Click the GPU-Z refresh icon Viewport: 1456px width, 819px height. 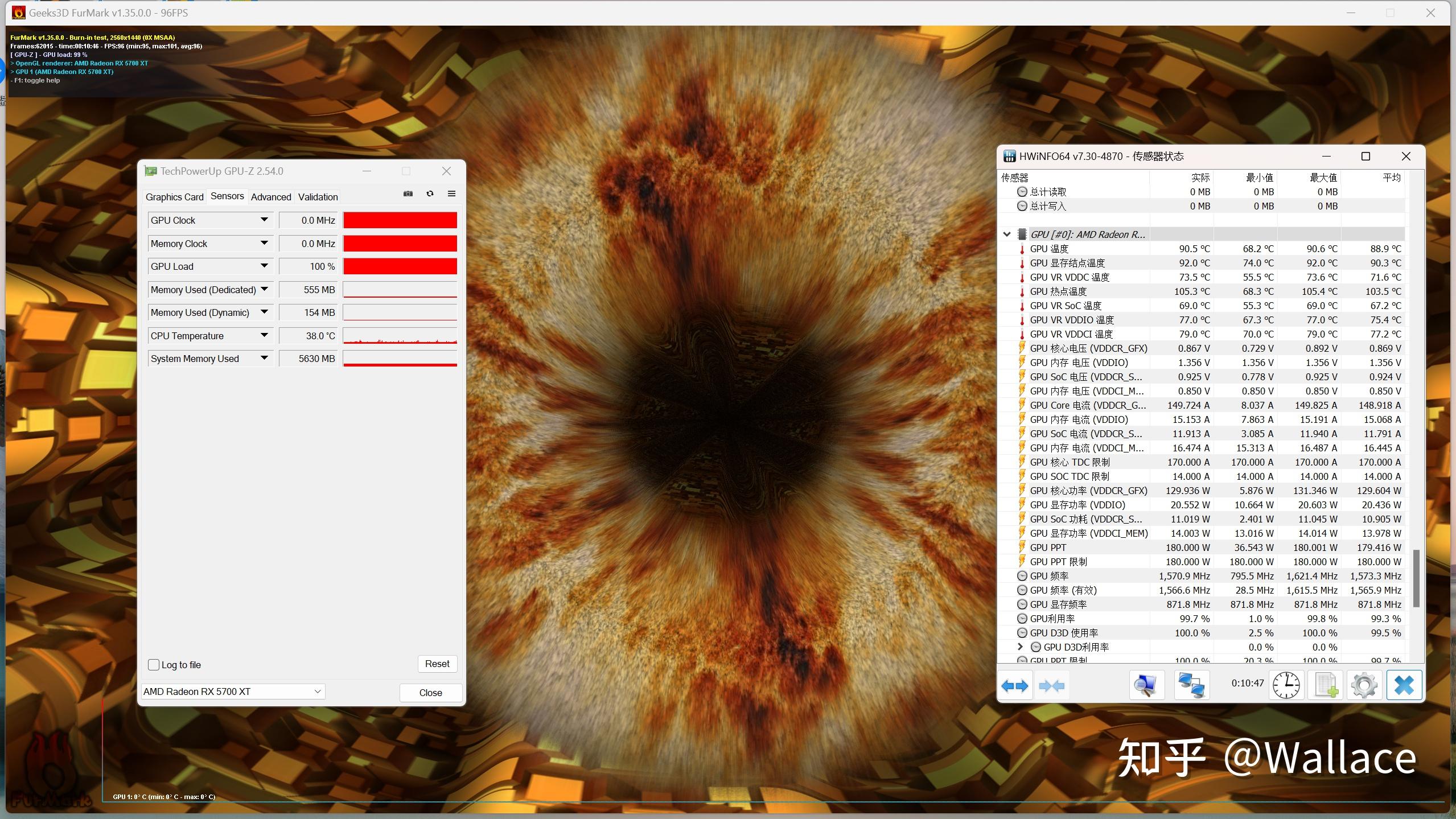click(430, 195)
